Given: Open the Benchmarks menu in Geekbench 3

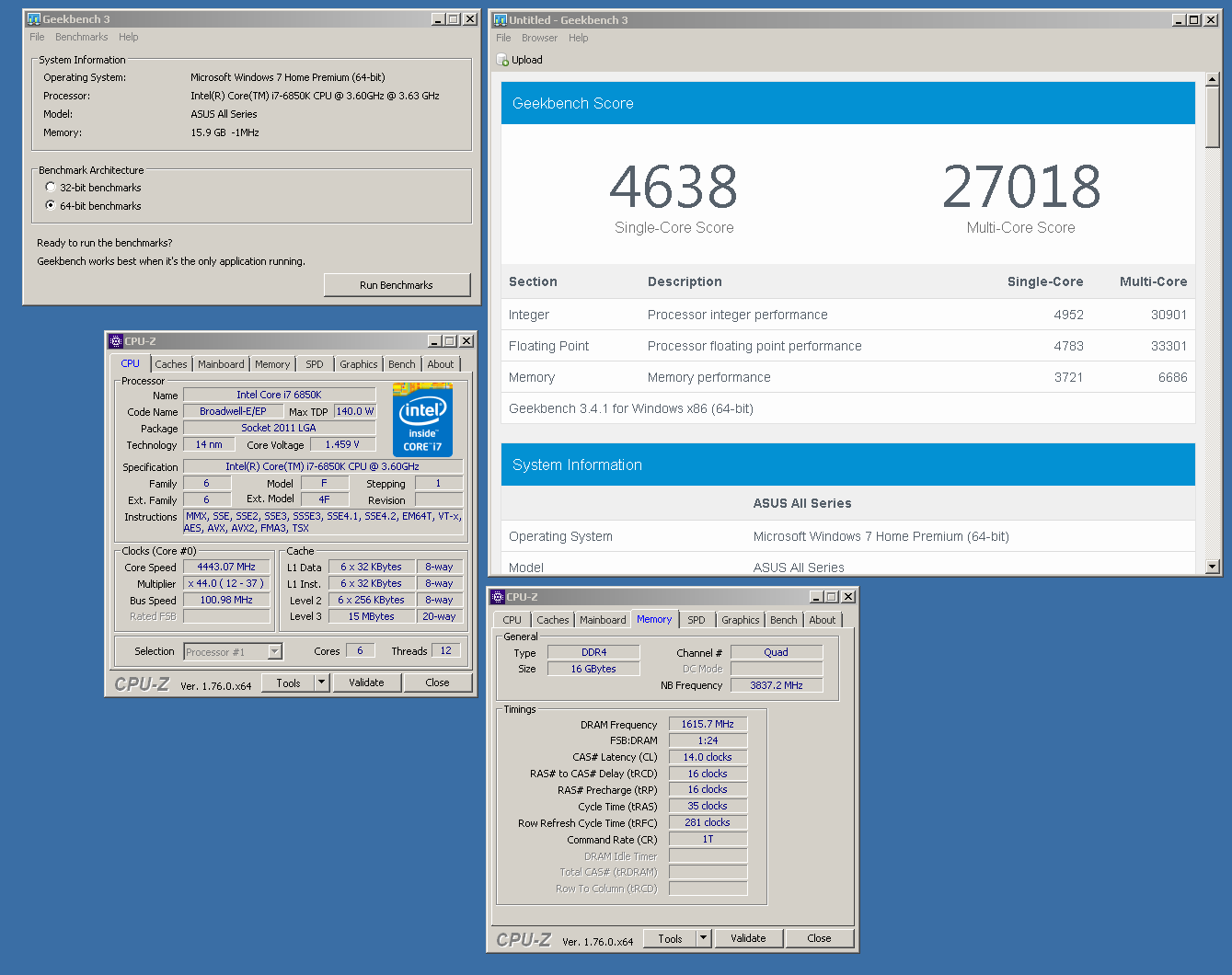Looking at the screenshot, I should [x=81, y=37].
